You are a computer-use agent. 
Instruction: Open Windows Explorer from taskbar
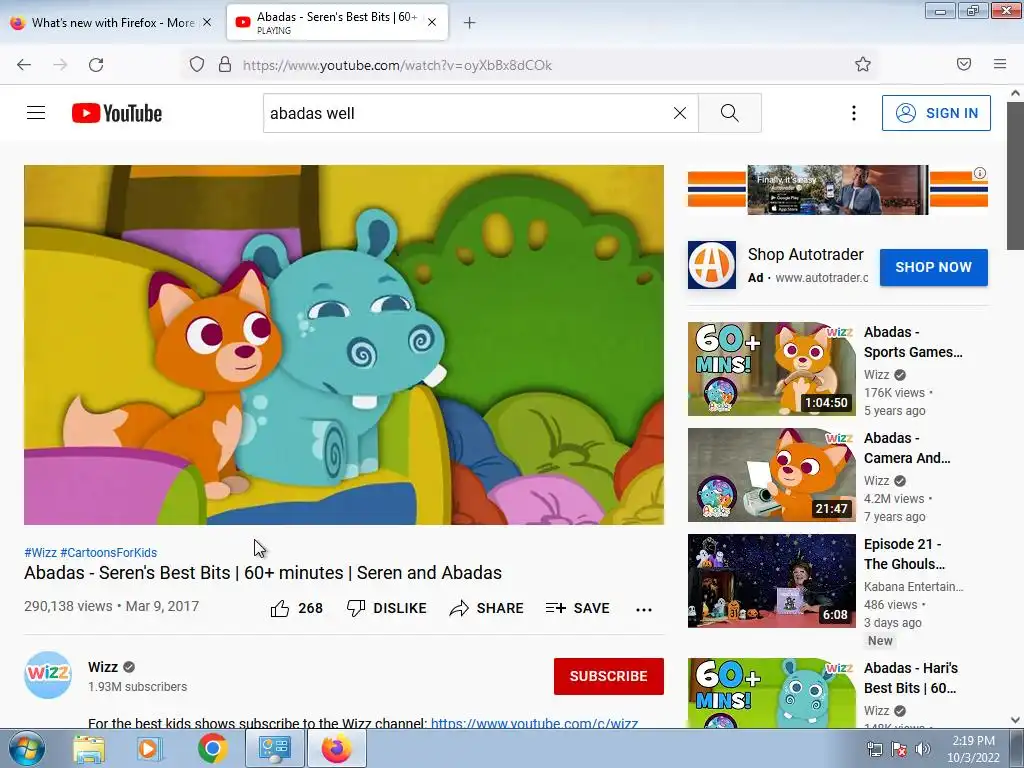[x=88, y=749]
